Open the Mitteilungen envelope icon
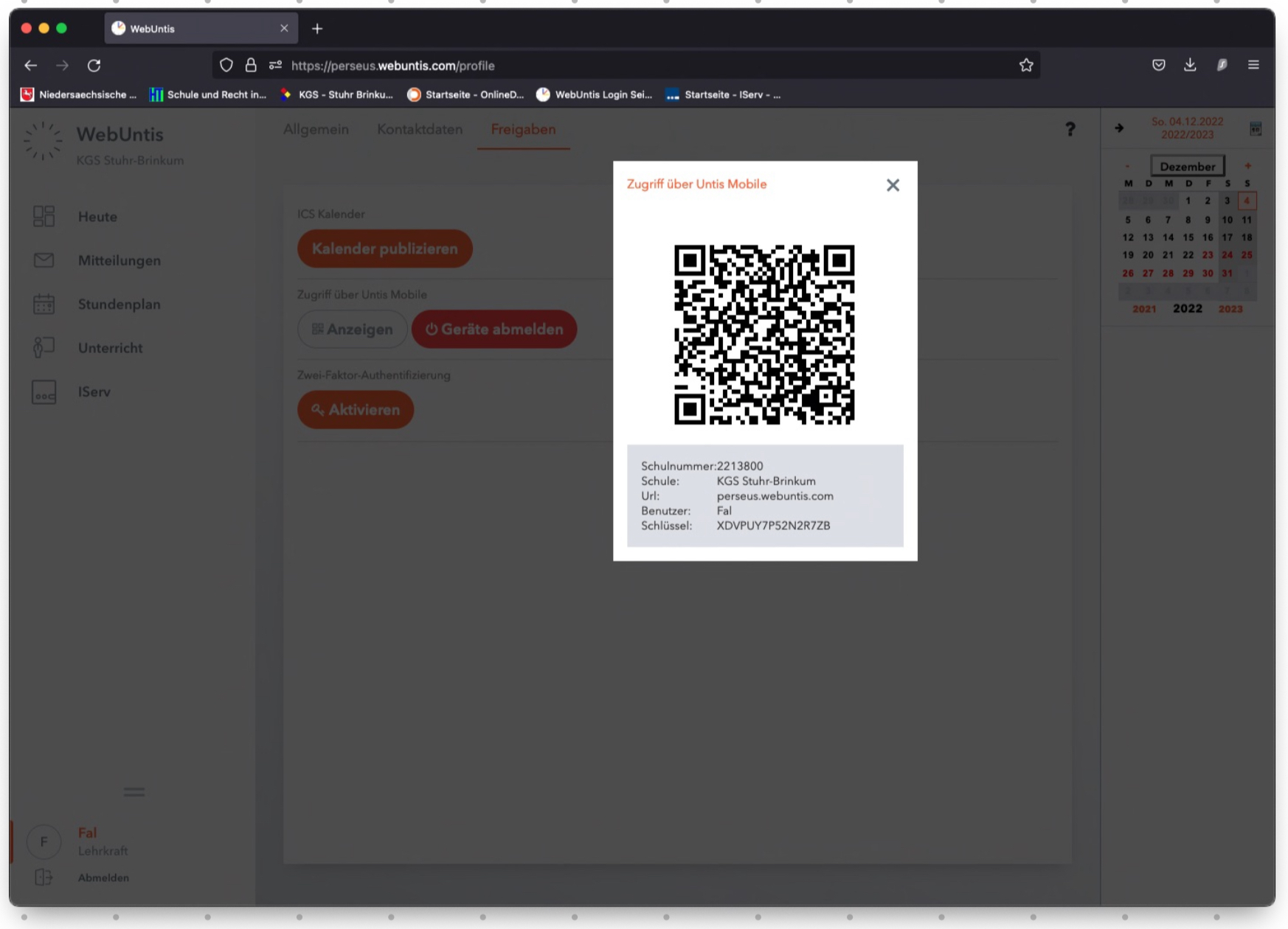 44,260
